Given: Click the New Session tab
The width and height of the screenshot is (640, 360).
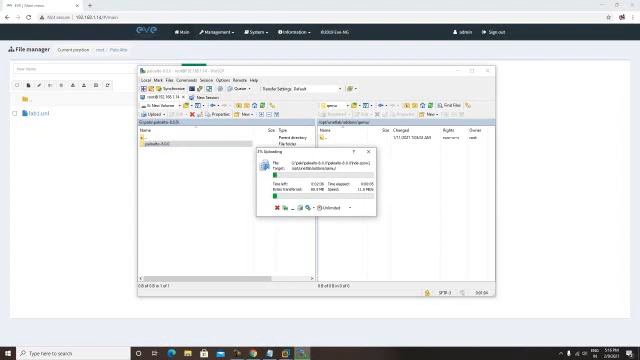Looking at the screenshot, I should [204, 98].
